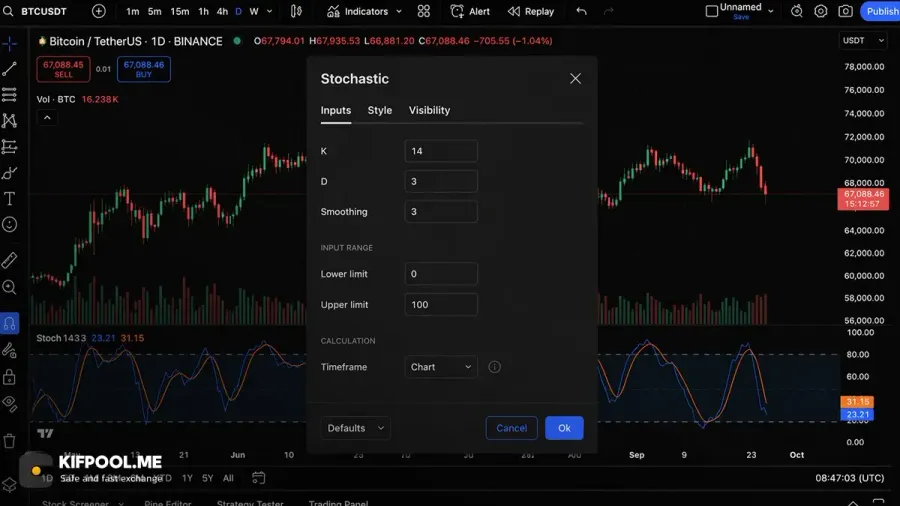Open the forecasting and measurement tools

(10, 147)
